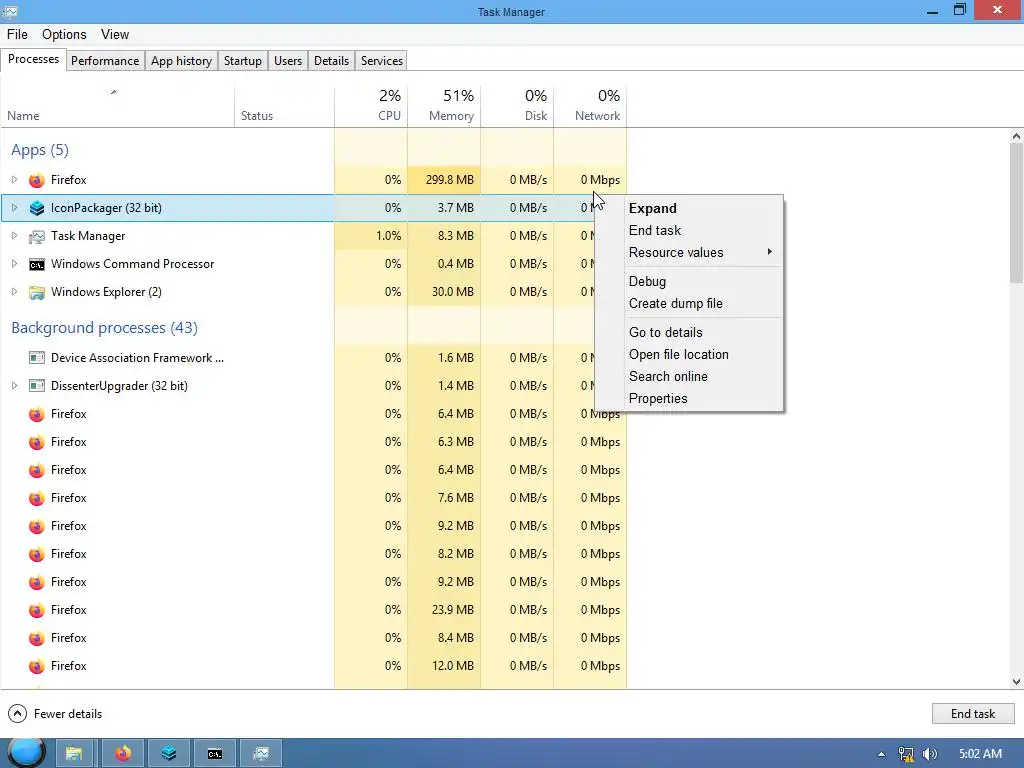Expand the Windows Explorer (2) row

coord(14,292)
